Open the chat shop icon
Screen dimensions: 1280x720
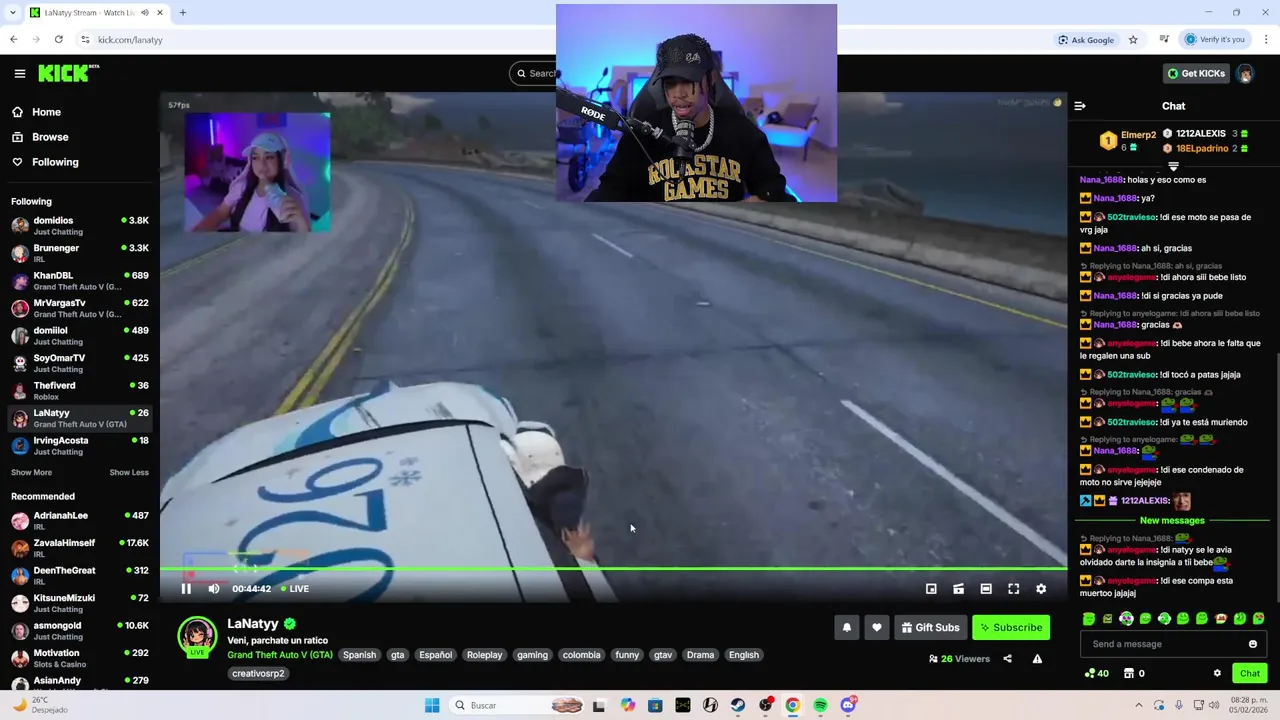pyautogui.click(x=1129, y=673)
